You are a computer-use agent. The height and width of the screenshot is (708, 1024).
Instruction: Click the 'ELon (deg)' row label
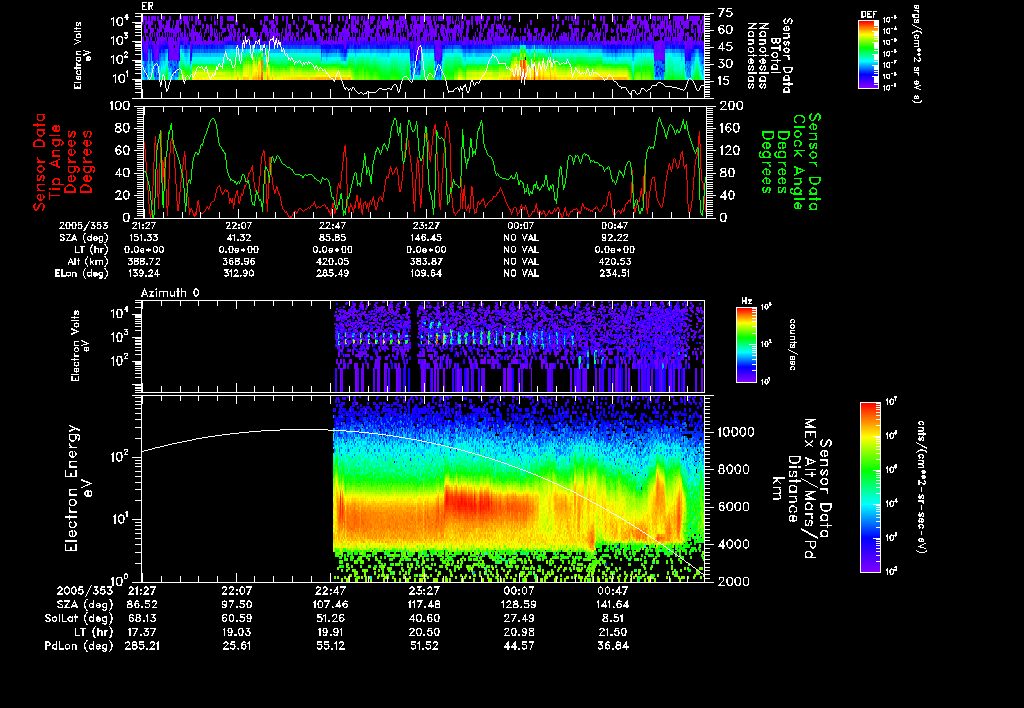pos(82,274)
